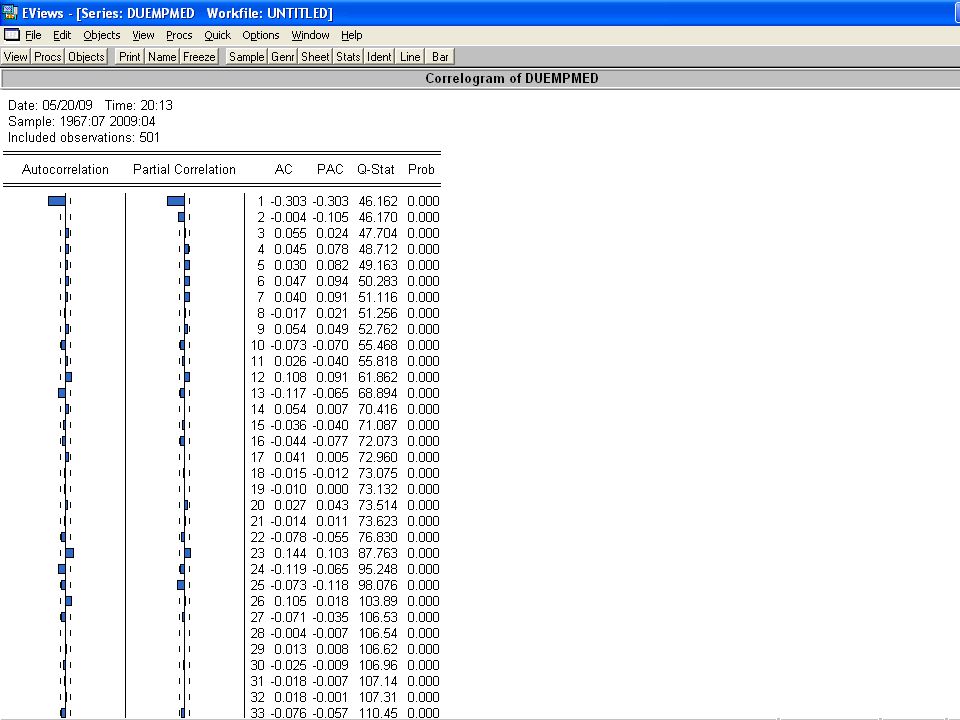This screenshot has height=720, width=960.
Task: Open the View menu in menu bar
Action: tap(143, 35)
